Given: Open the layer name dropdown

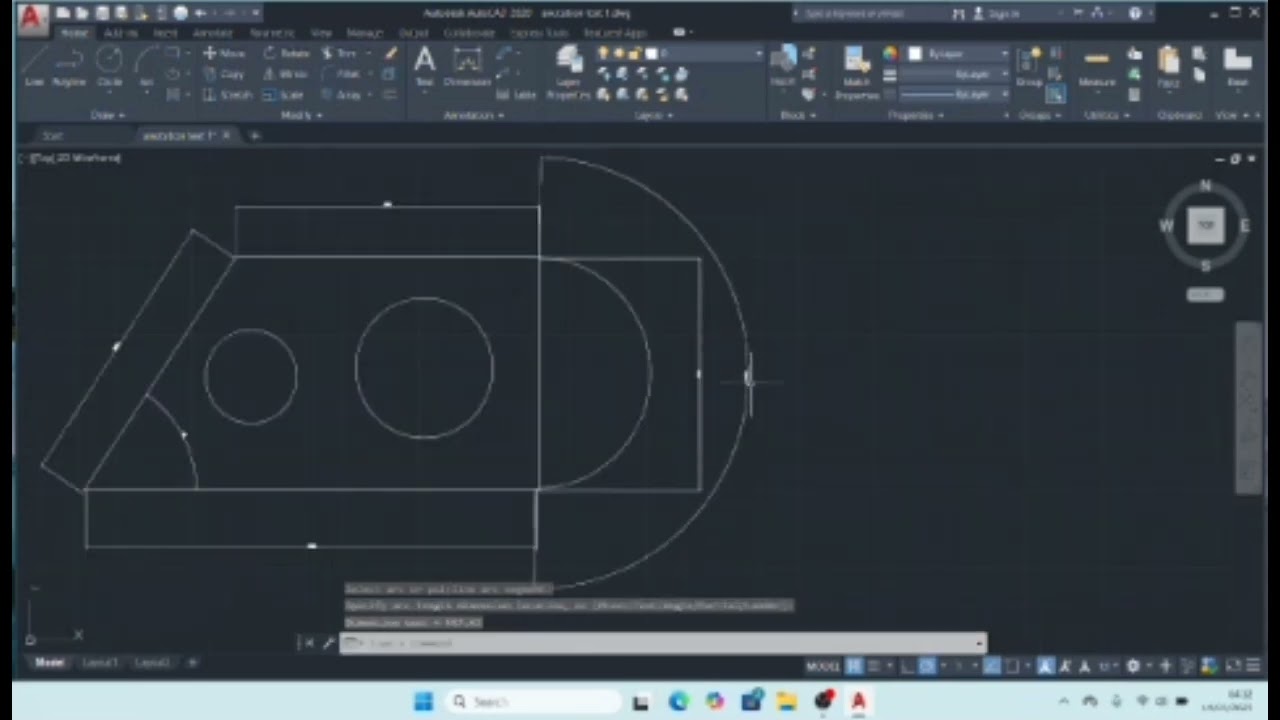Looking at the screenshot, I should coord(680,53).
